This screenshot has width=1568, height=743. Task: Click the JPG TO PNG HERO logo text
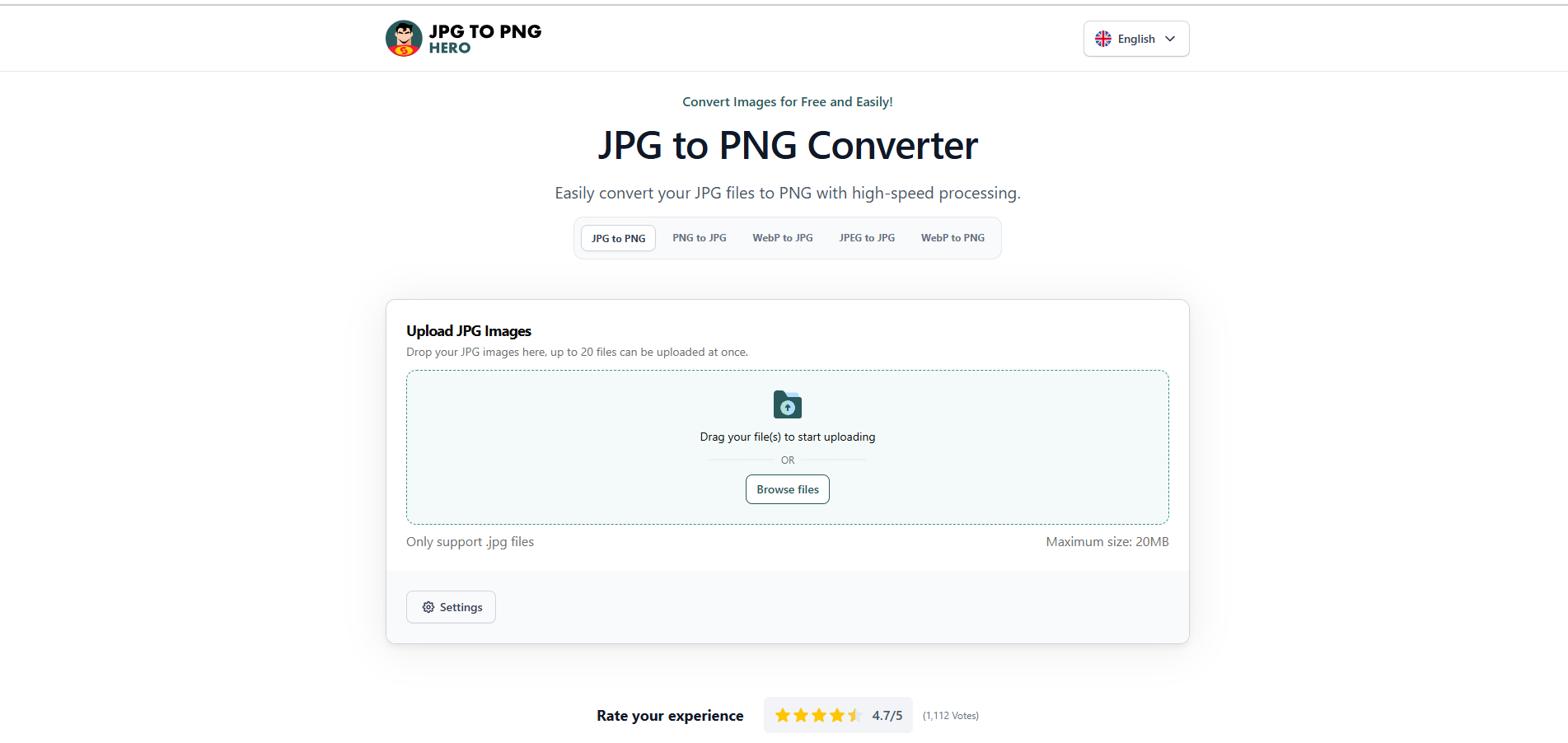[484, 39]
